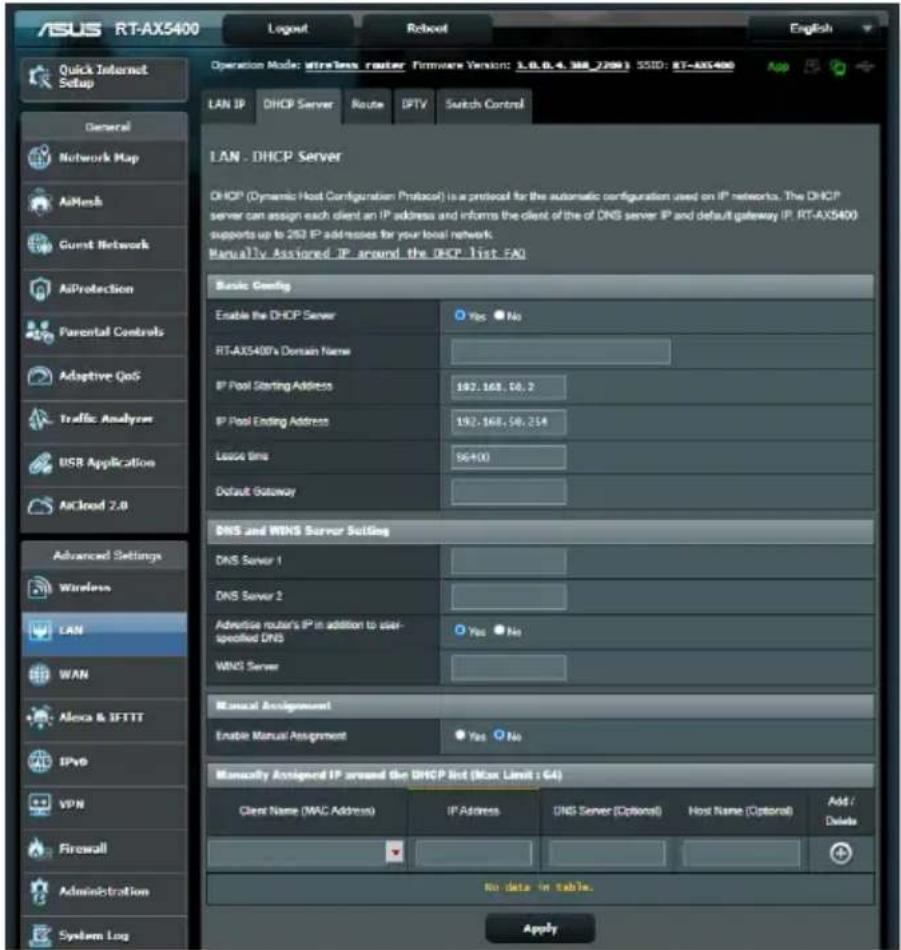Set Enable the DHCP Server to Yes

[x=460, y=315]
